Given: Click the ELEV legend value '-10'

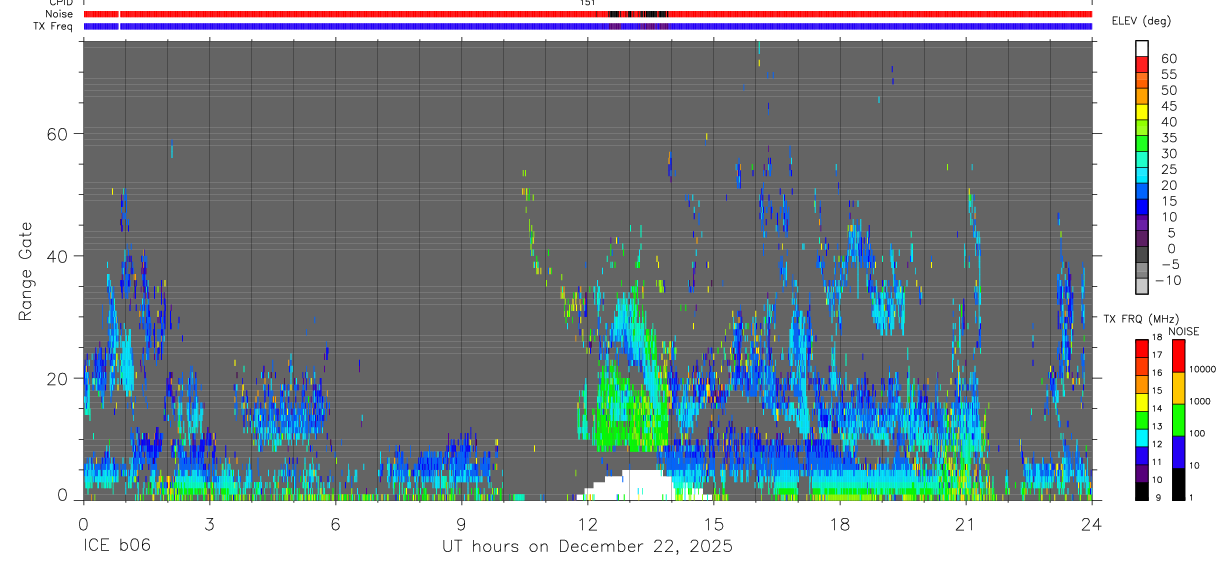Looking at the screenshot, I should click(x=1167, y=280).
